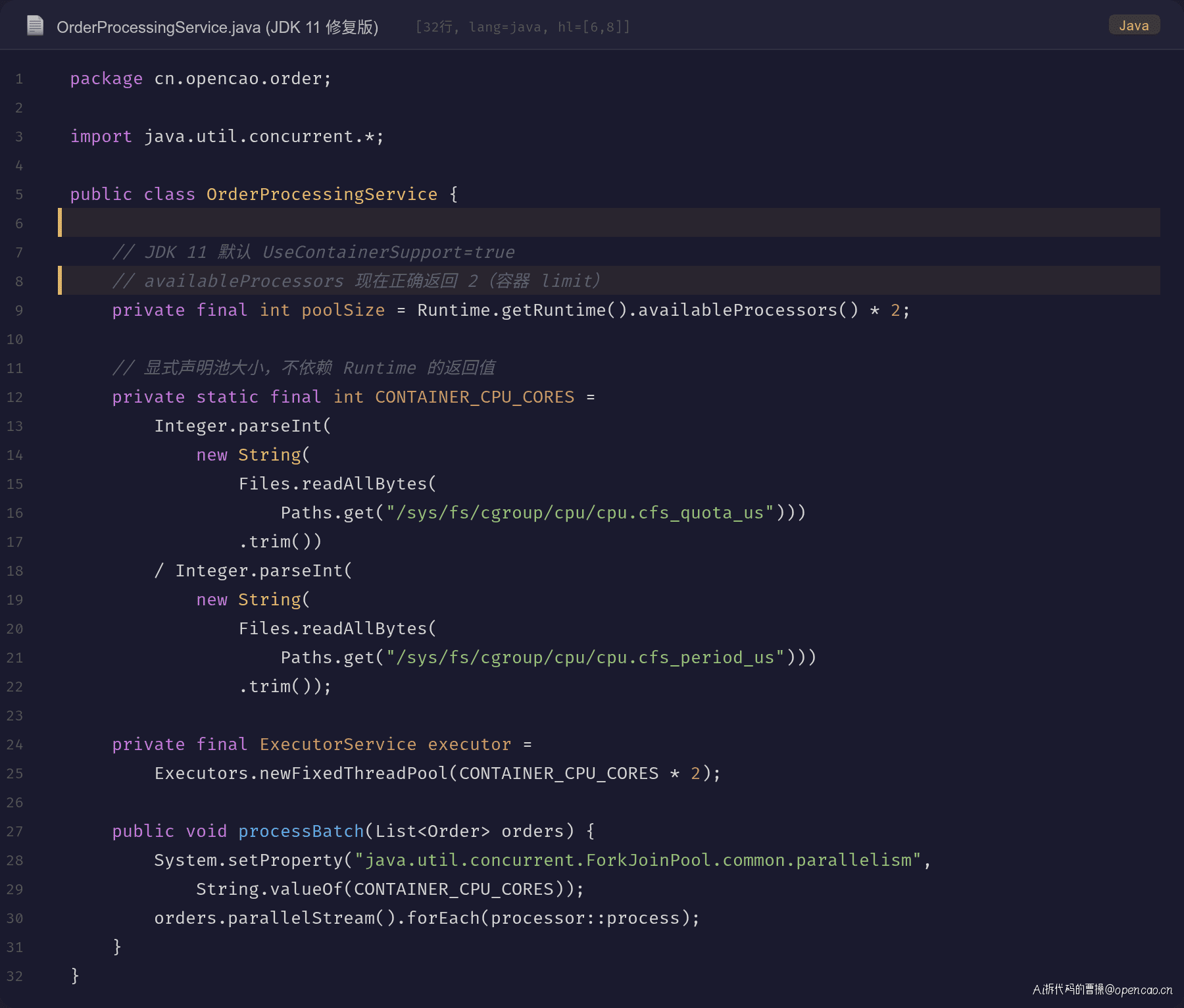The image size is (1184, 1008).
Task: Click 'new String(' on line 14
Action: (253, 455)
